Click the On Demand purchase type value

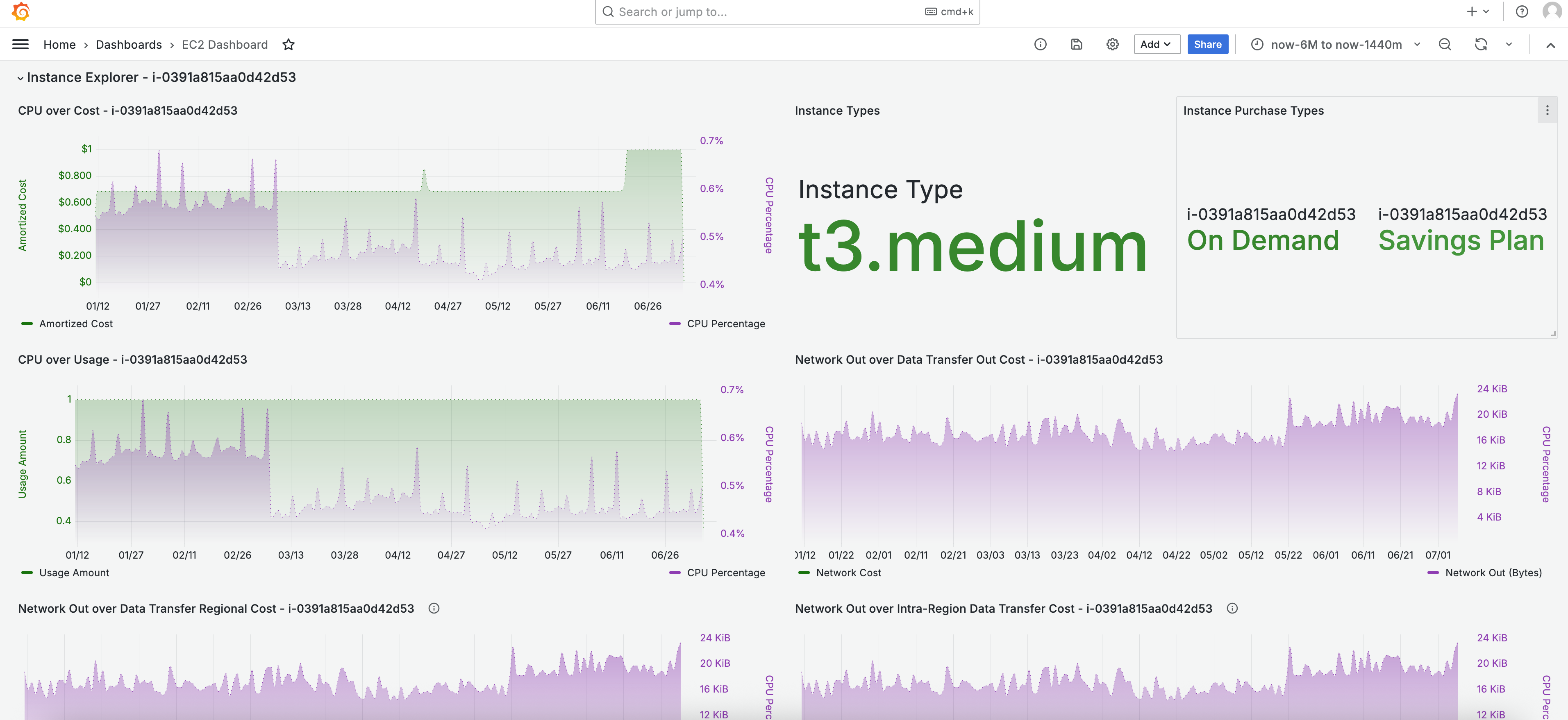[1263, 241]
